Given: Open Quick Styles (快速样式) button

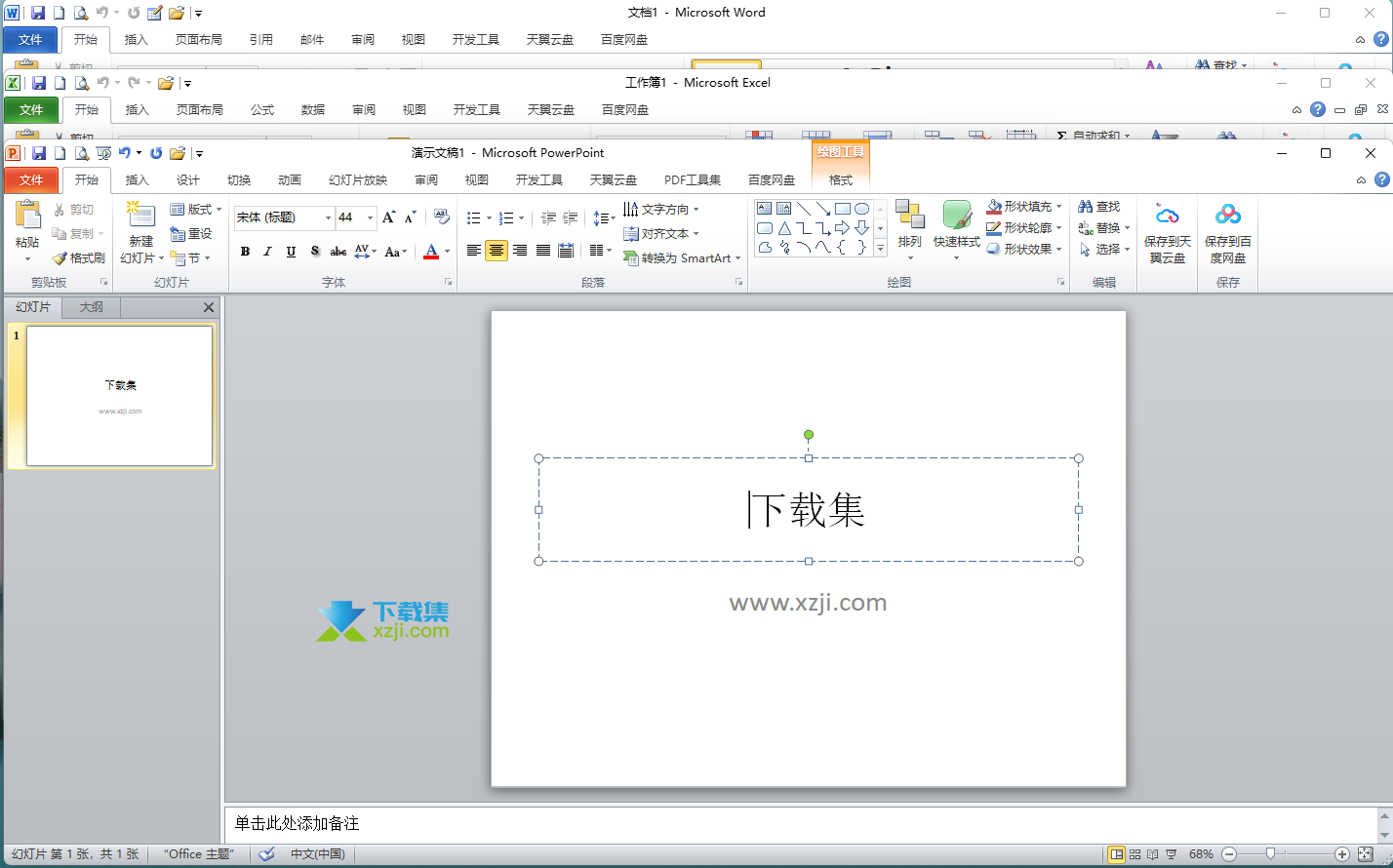Looking at the screenshot, I should (x=957, y=231).
